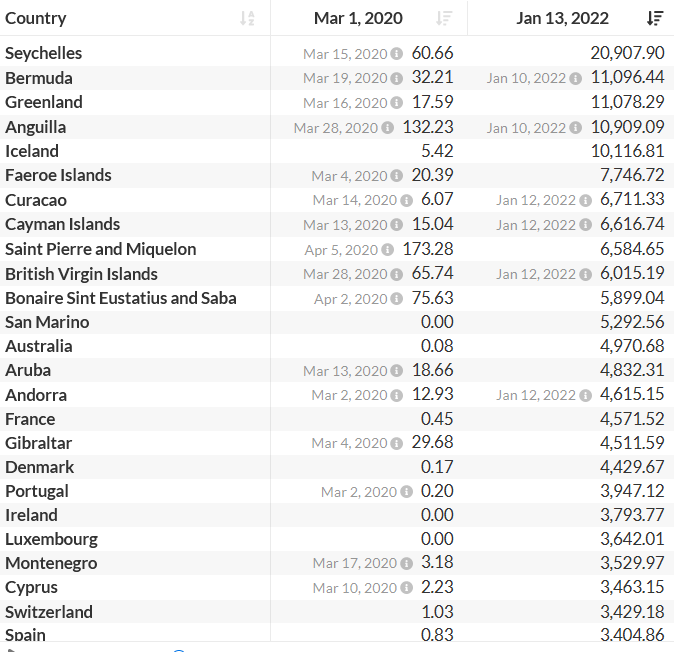Image resolution: width=674 pixels, height=652 pixels.
Task: Click the Jan 13, 2022 column header
Action: tap(562, 18)
